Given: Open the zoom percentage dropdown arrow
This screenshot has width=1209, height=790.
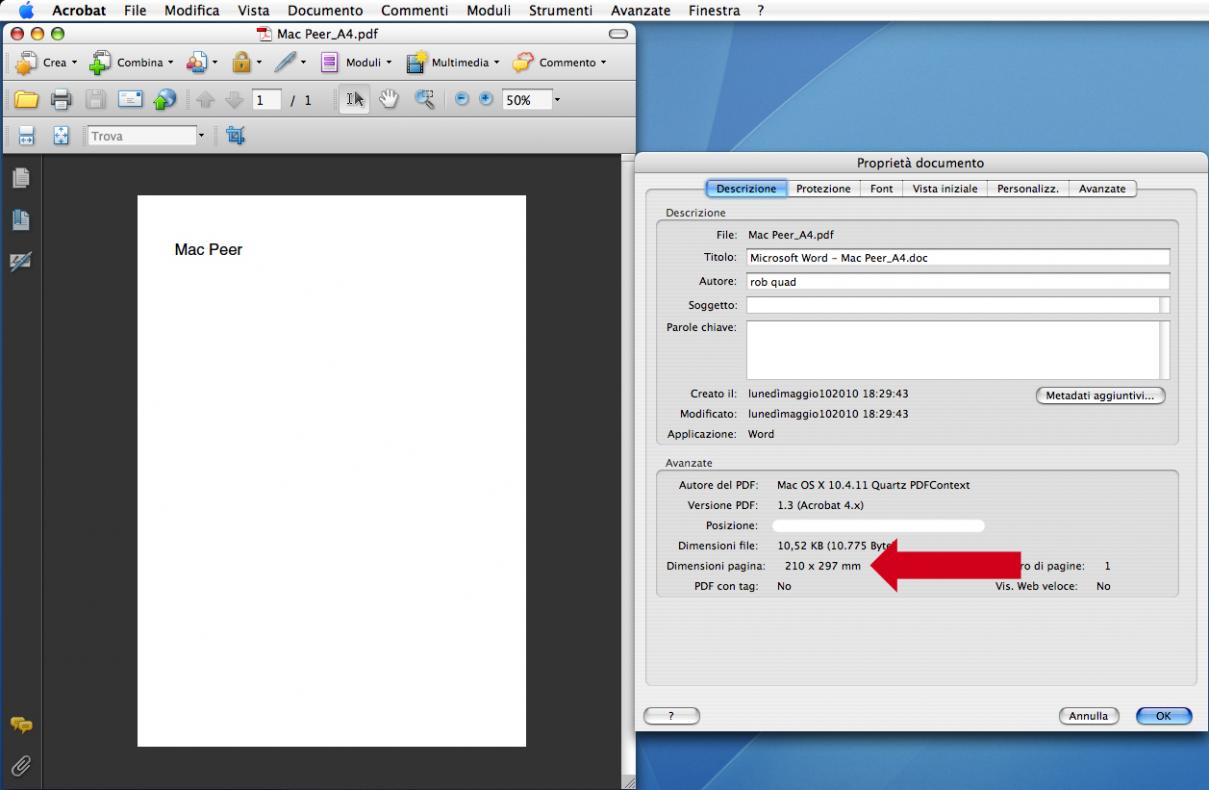Looking at the screenshot, I should 557,100.
